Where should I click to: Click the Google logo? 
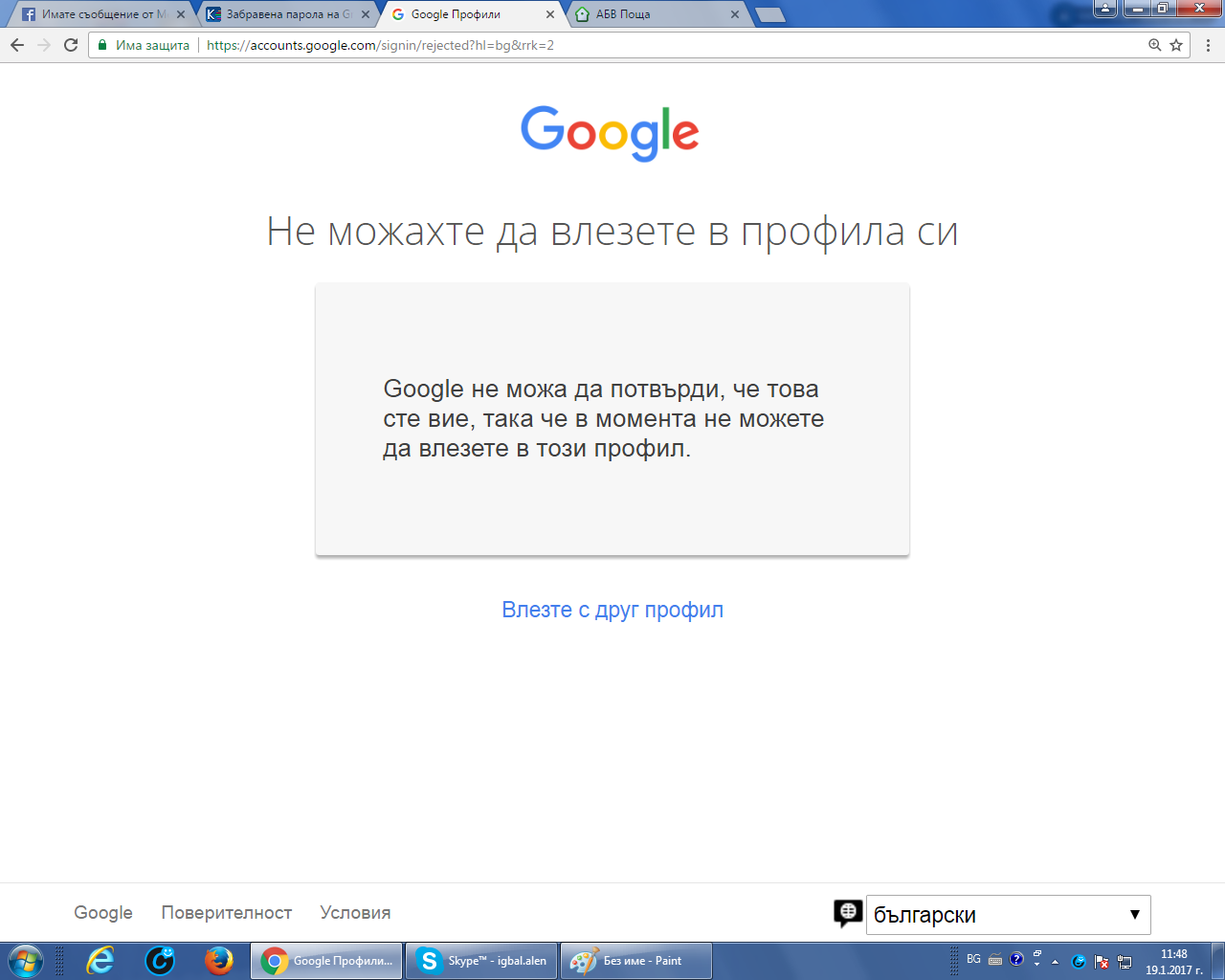point(610,133)
